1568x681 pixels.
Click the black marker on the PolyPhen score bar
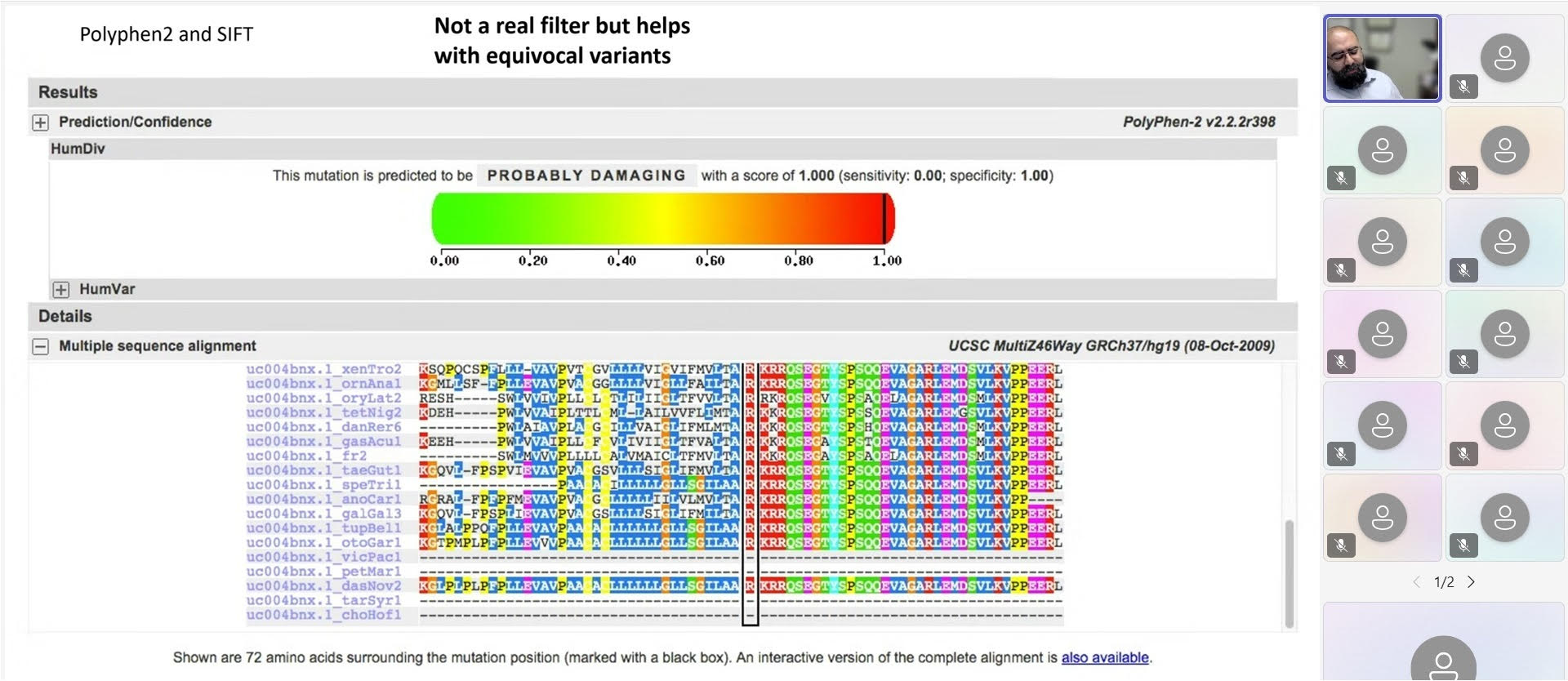[884, 218]
